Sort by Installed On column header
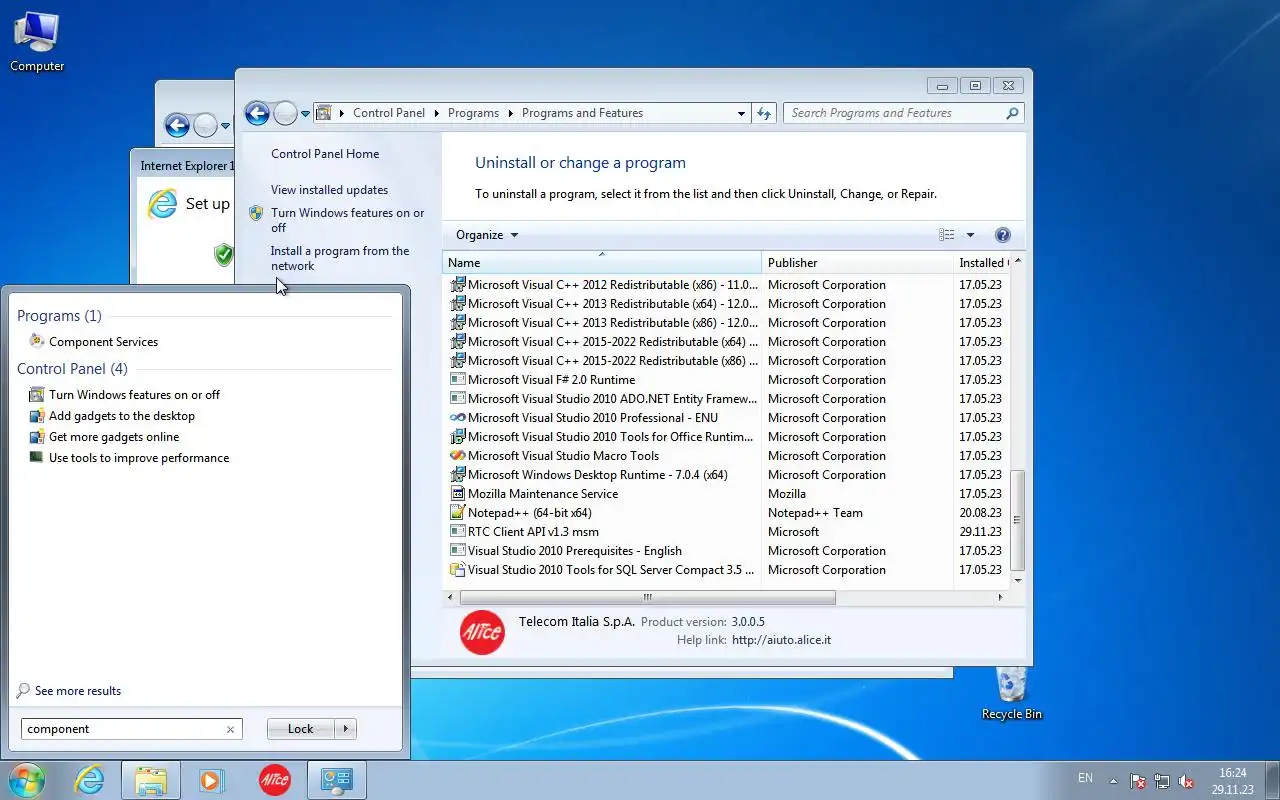The image size is (1280, 800). [x=983, y=262]
